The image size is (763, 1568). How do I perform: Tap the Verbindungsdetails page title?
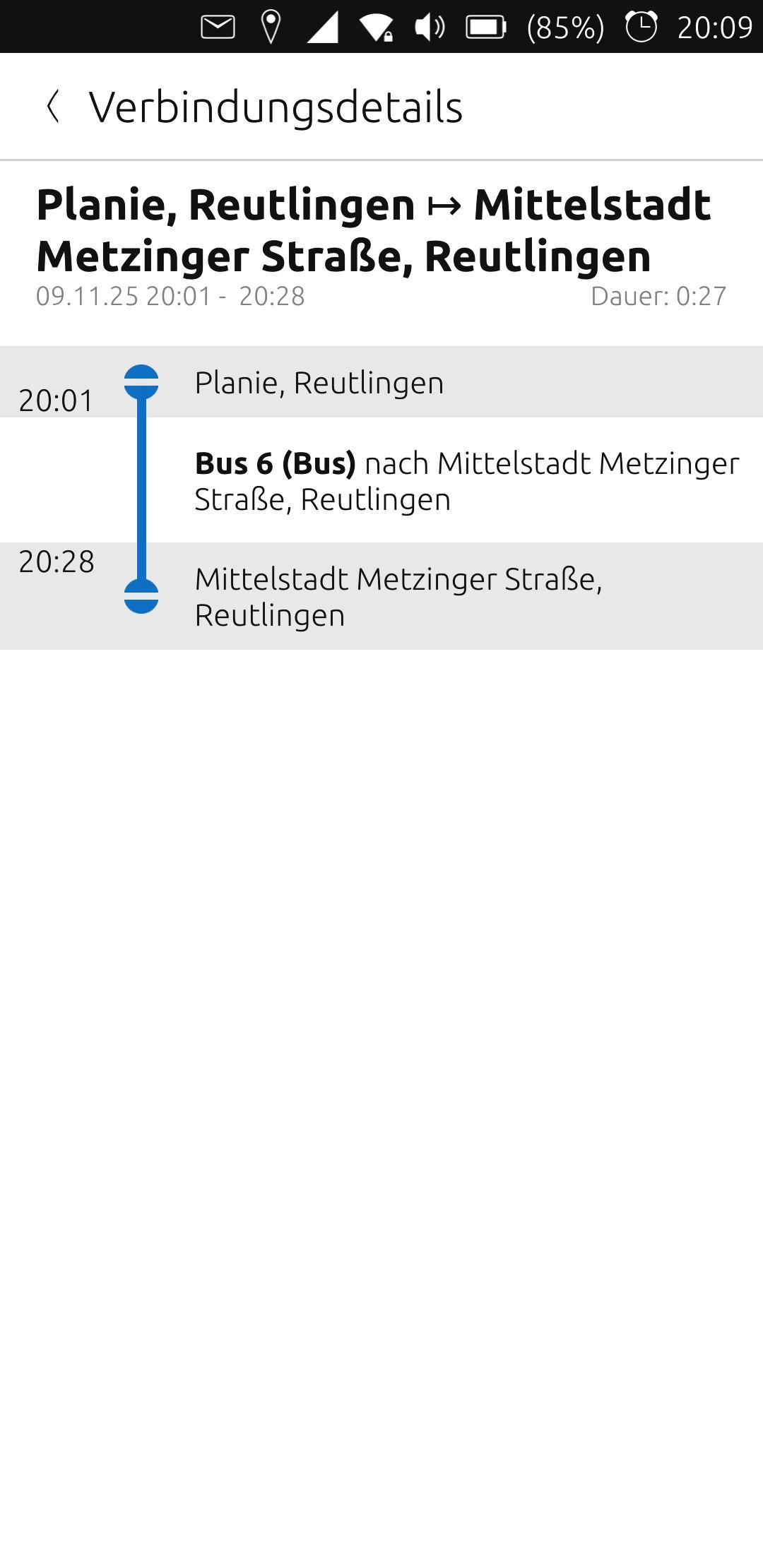pos(276,107)
